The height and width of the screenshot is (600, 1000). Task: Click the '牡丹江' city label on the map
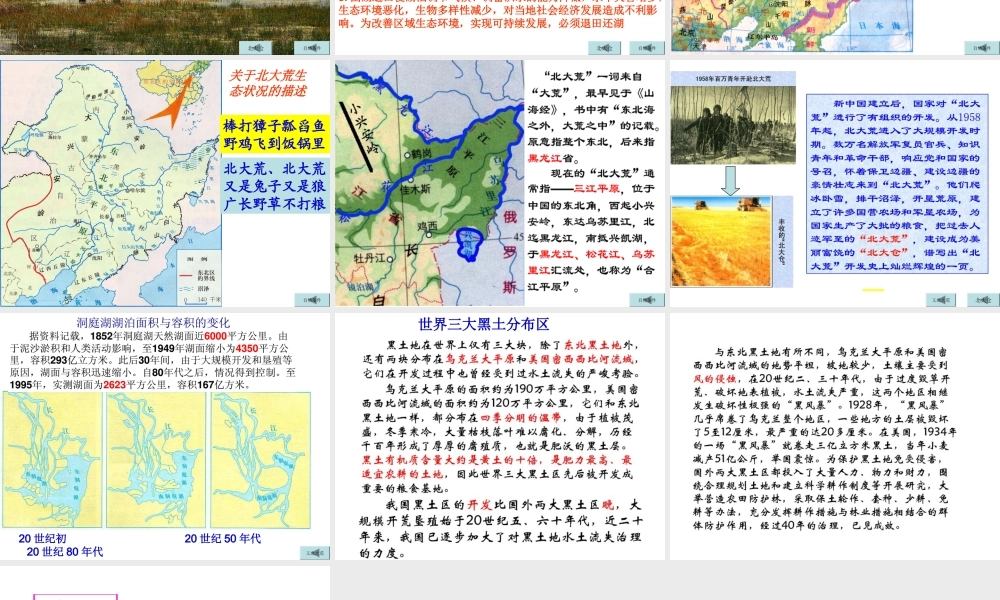[x=369, y=258]
